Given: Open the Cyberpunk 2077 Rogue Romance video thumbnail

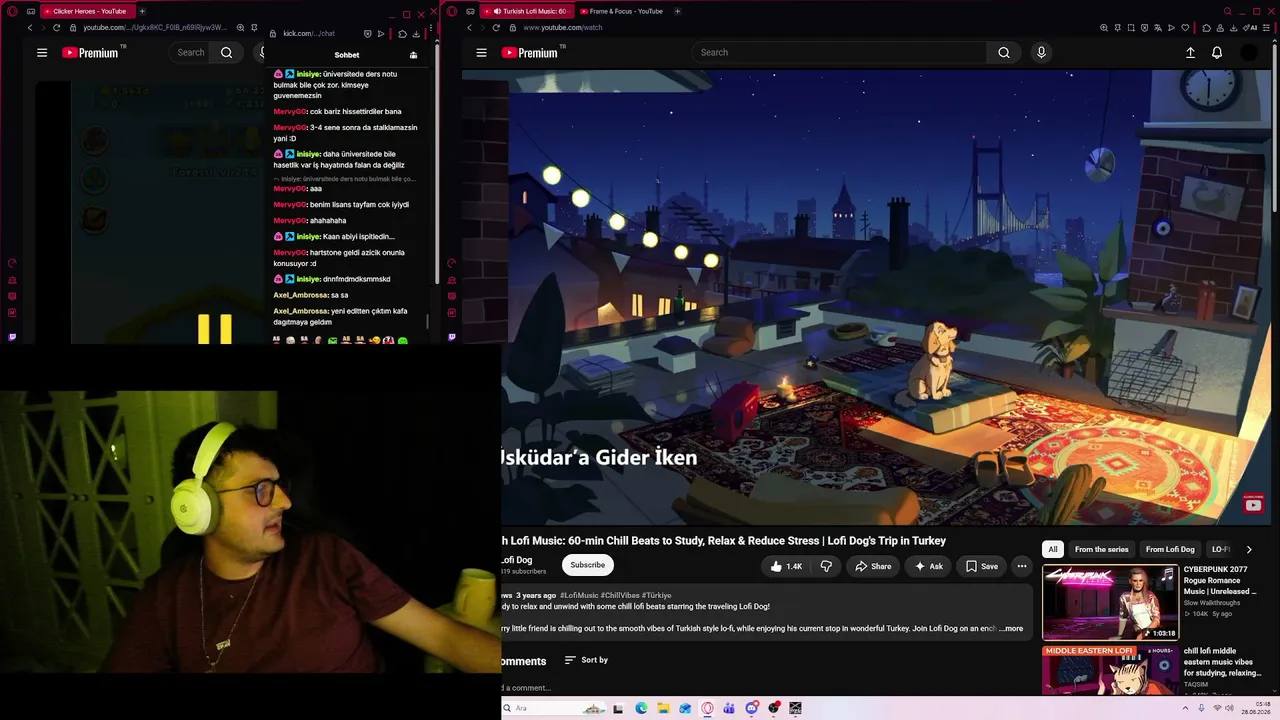Looking at the screenshot, I should (x=1110, y=602).
